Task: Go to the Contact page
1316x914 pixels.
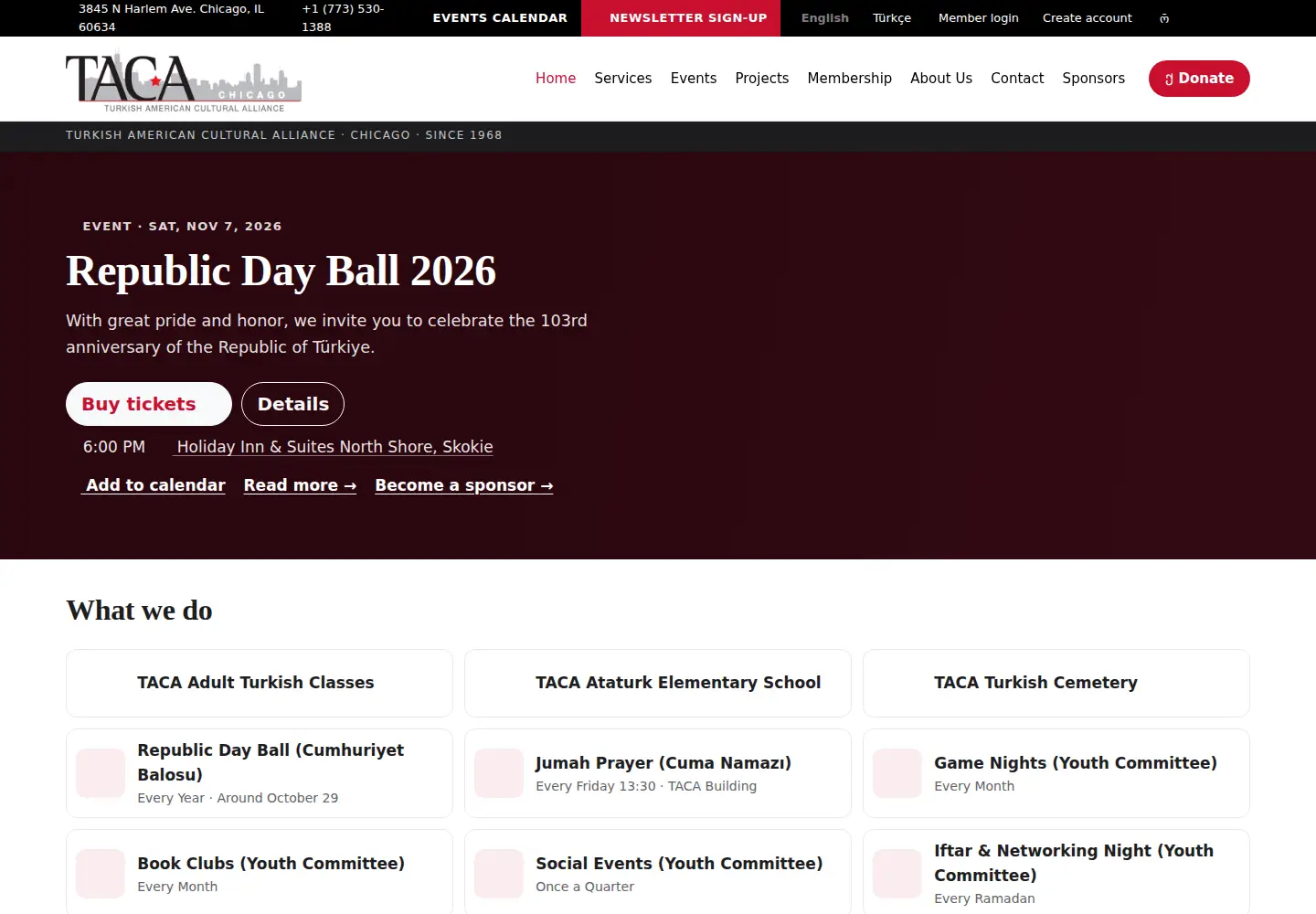Action: point(1017,79)
